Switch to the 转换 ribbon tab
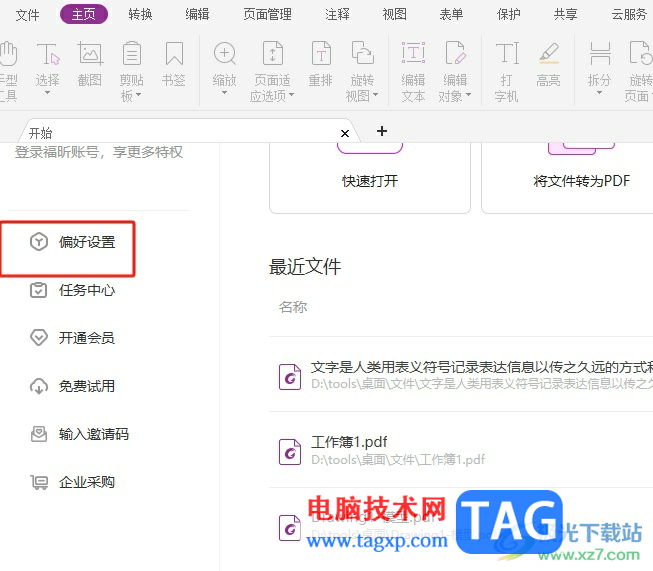The height and width of the screenshot is (571, 653). [140, 15]
